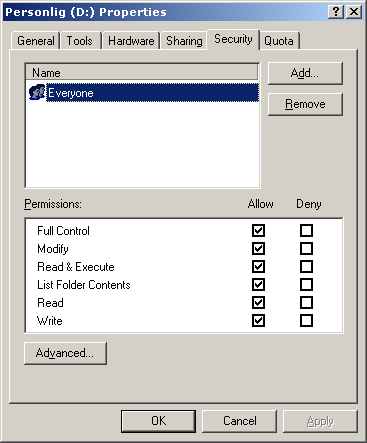Check Deny for Full Control

[x=306, y=230]
